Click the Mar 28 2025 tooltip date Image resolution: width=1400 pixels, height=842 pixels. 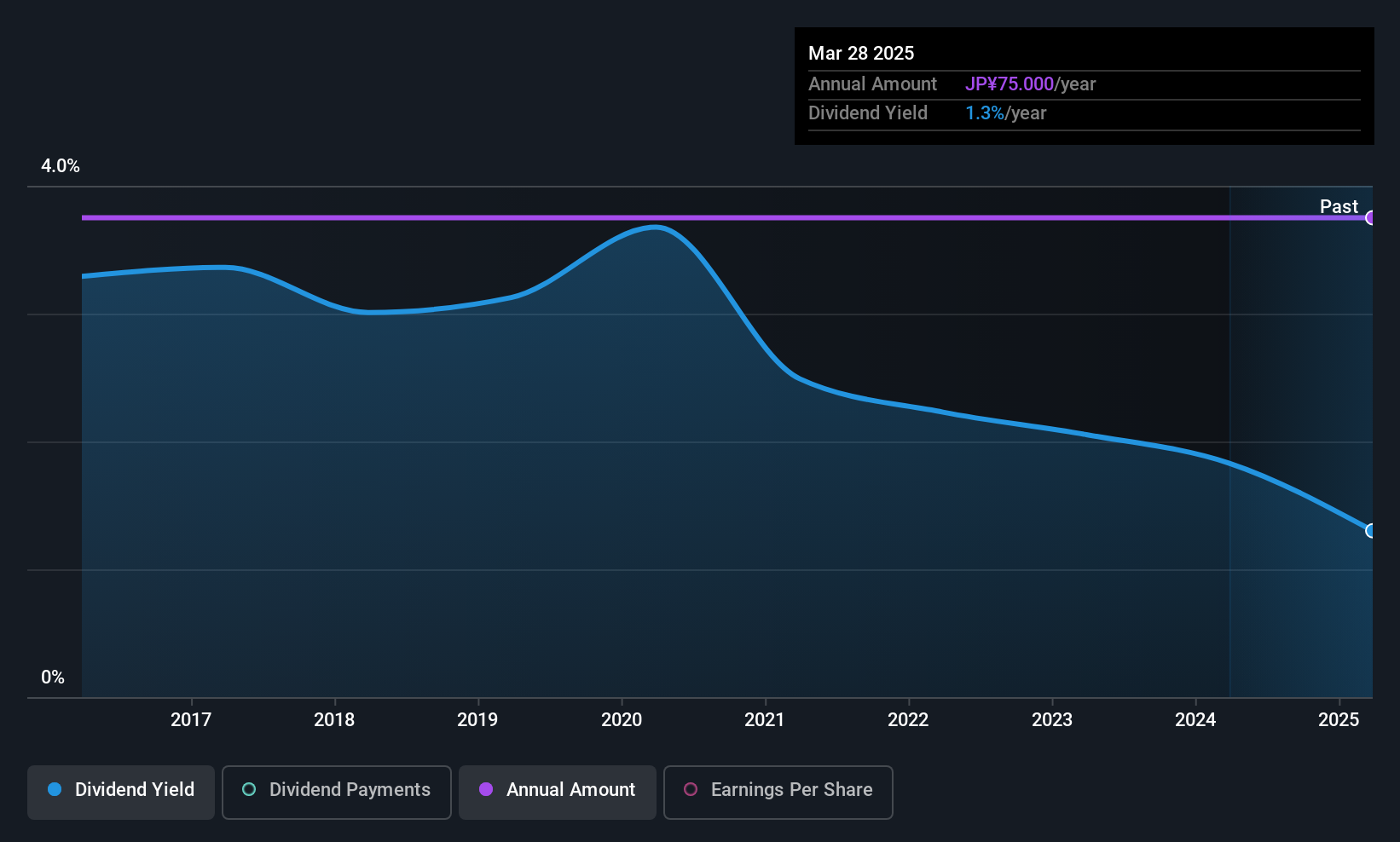tap(861, 53)
